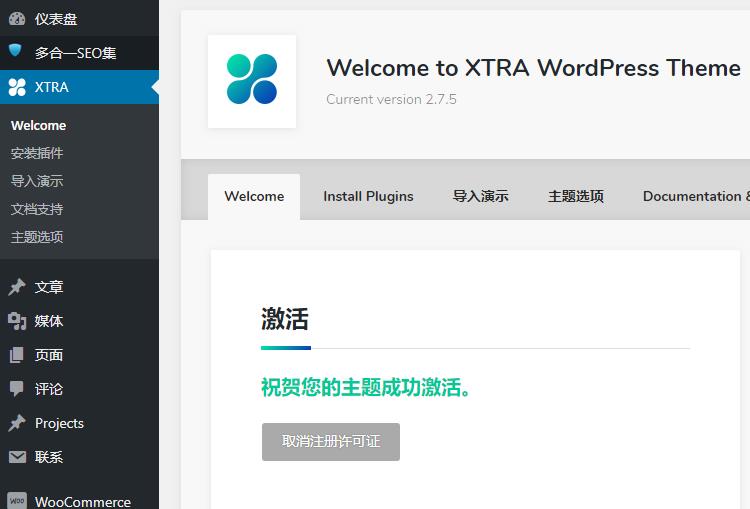
Task: Switch to the 导入演示 tab
Action: (x=480, y=196)
